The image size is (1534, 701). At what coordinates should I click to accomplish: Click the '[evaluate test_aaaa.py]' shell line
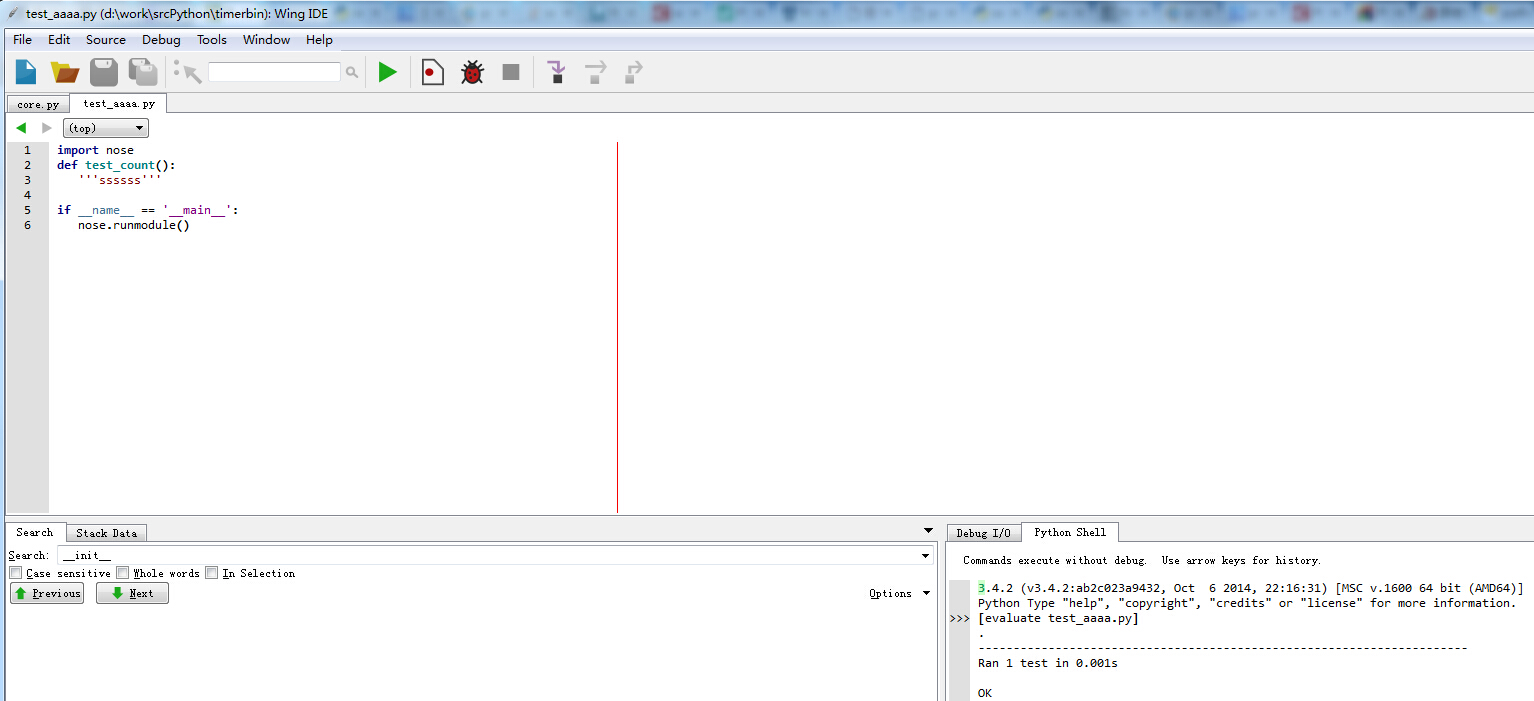pyautogui.click(x=1058, y=618)
